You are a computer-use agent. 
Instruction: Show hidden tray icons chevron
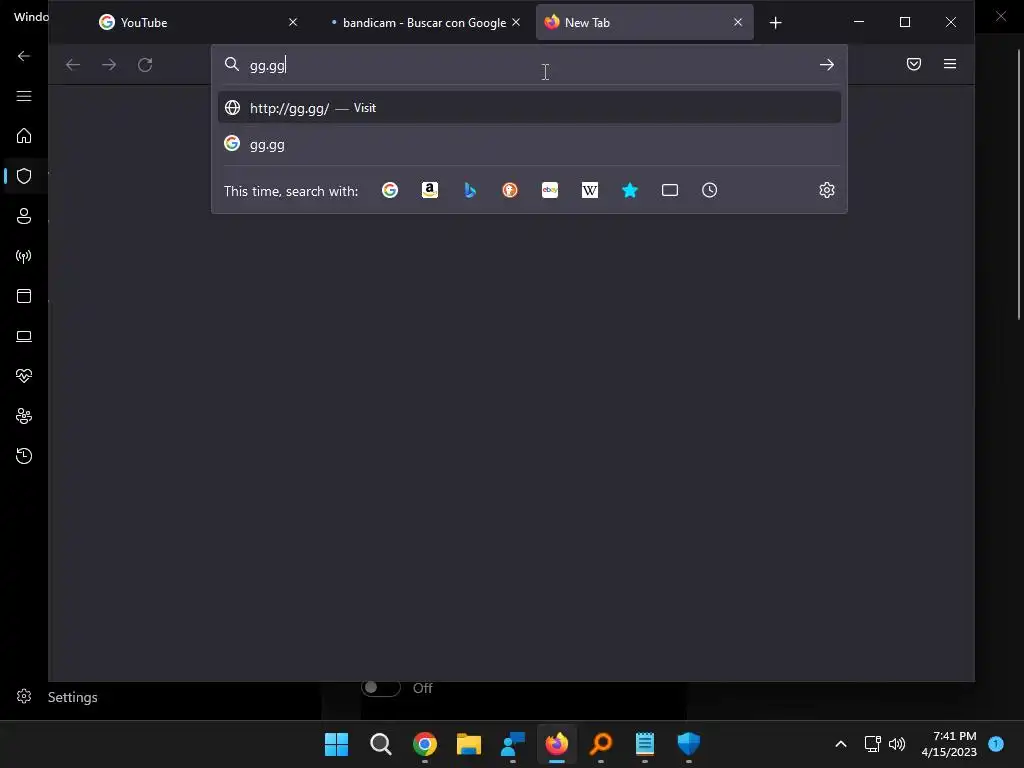[x=841, y=744]
